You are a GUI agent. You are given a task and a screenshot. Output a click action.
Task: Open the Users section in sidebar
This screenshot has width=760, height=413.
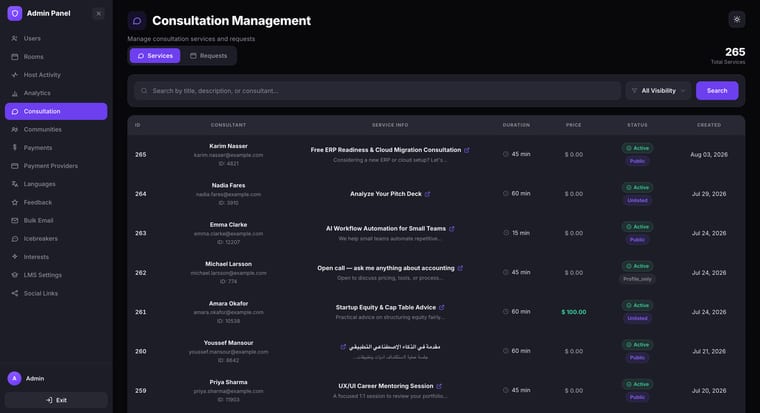(x=56, y=38)
